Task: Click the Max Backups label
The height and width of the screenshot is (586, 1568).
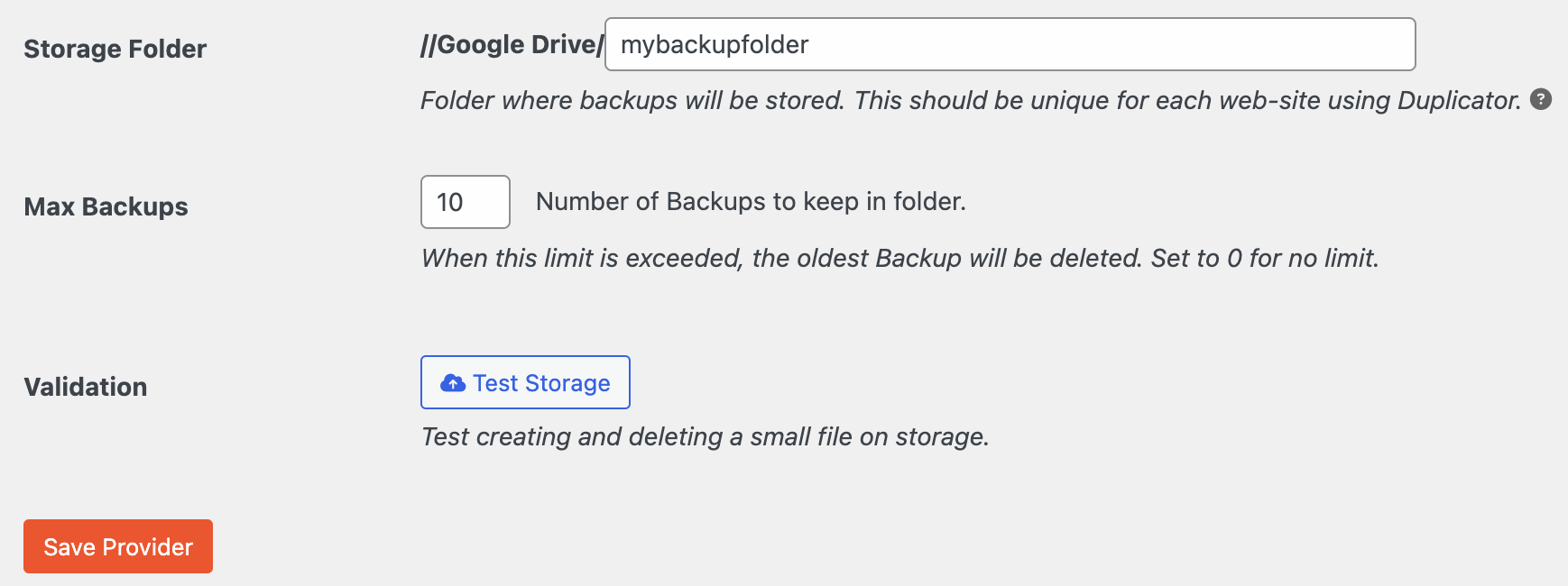Action: pyautogui.click(x=106, y=206)
